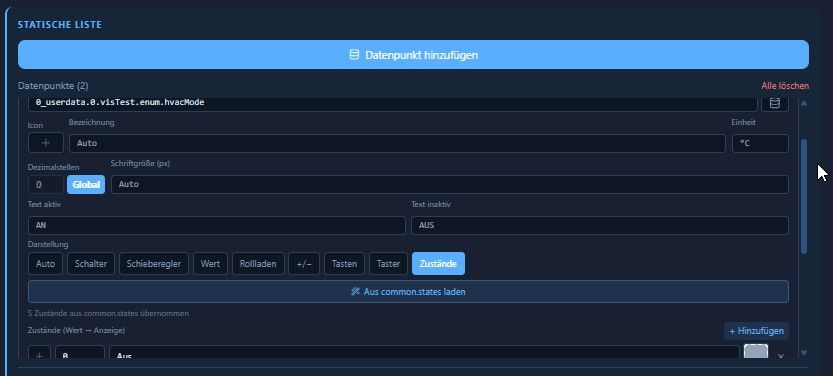Select the Taster display option
The image size is (833, 376).
coord(388,264)
